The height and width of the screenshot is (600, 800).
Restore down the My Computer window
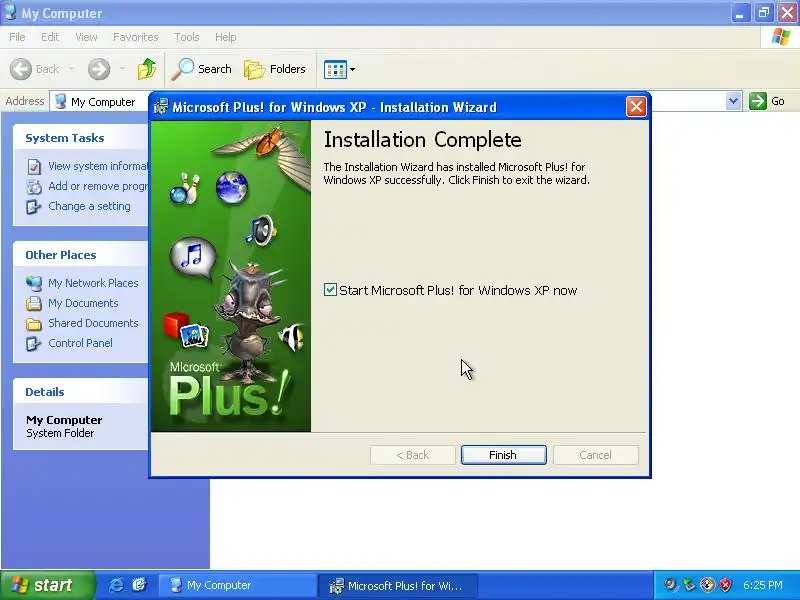pyautogui.click(x=763, y=13)
